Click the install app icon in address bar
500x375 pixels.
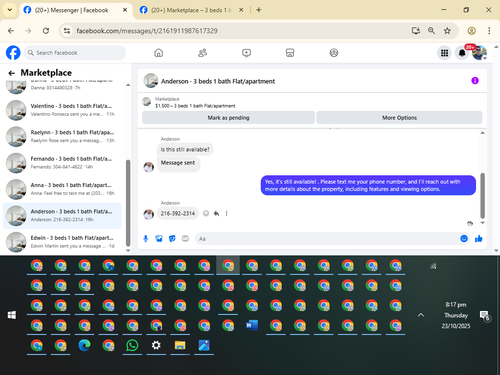[x=415, y=31]
